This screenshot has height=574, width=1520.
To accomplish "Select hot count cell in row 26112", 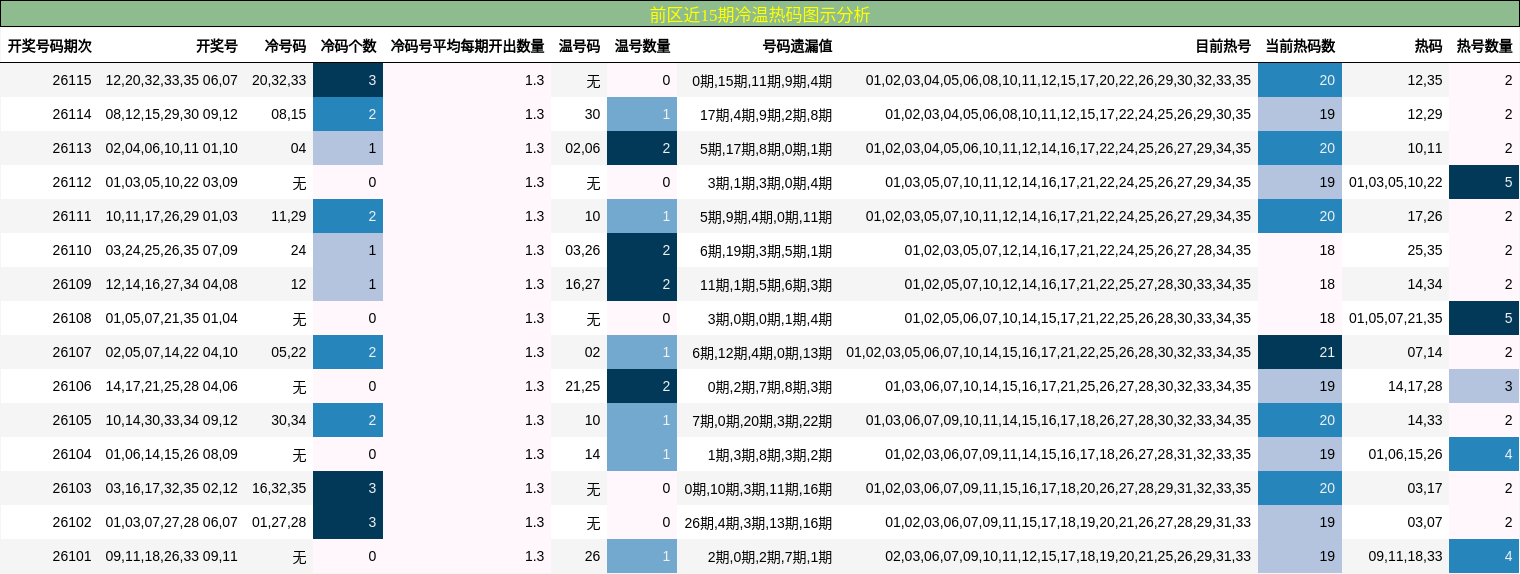I will coord(1484,182).
